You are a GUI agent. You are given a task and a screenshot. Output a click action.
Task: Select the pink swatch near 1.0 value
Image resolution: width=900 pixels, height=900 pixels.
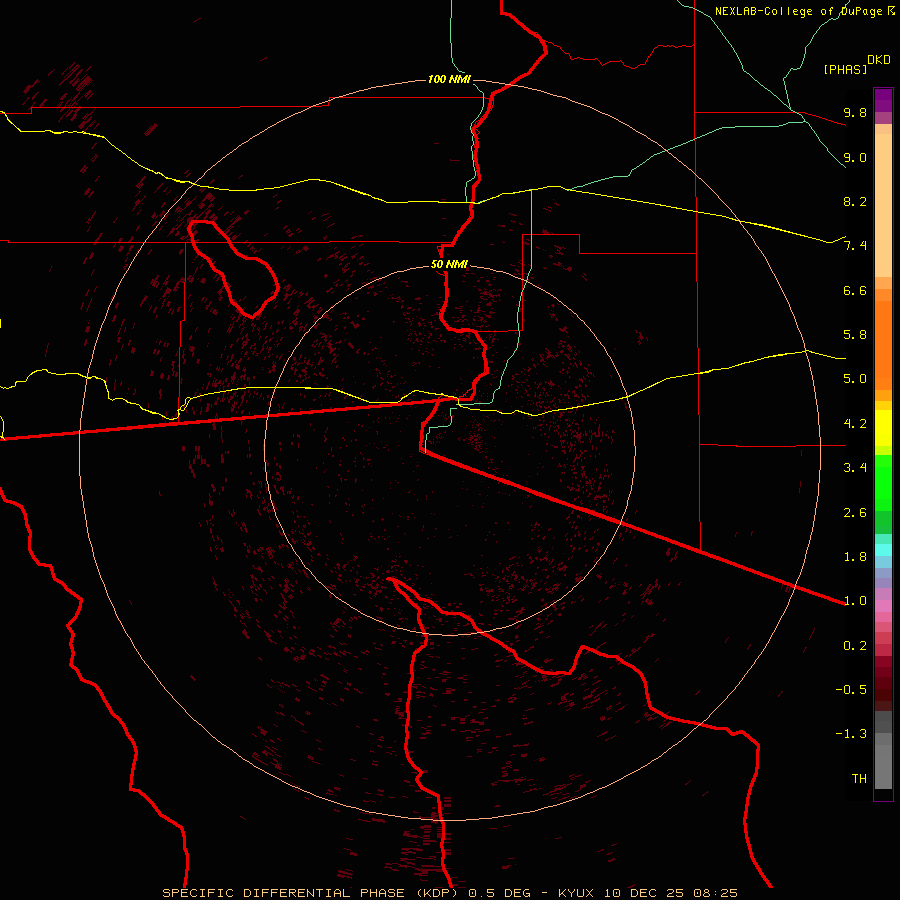883,606
